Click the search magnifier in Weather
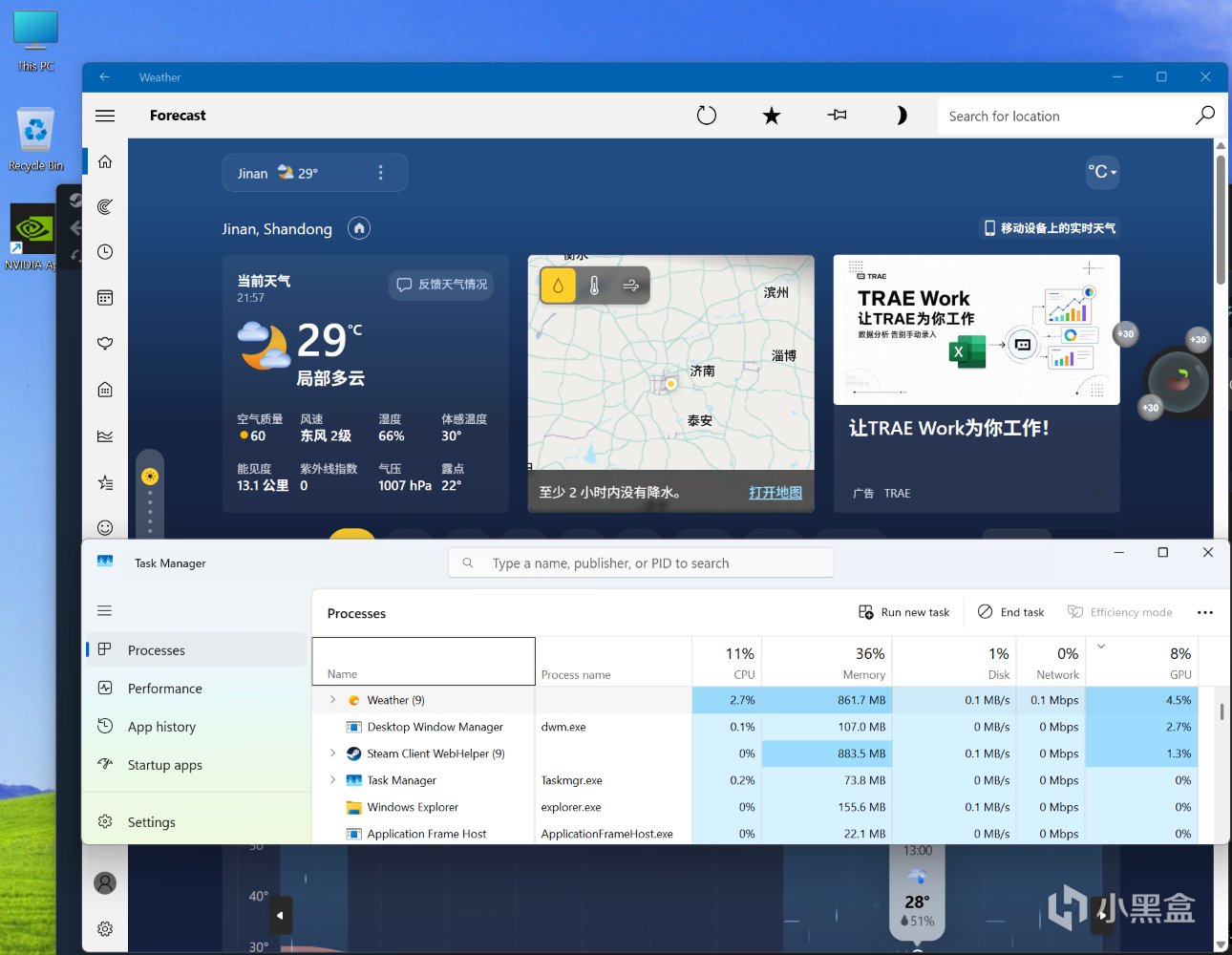Screen dimensions: 1232x955 pyautogui.click(x=1205, y=116)
